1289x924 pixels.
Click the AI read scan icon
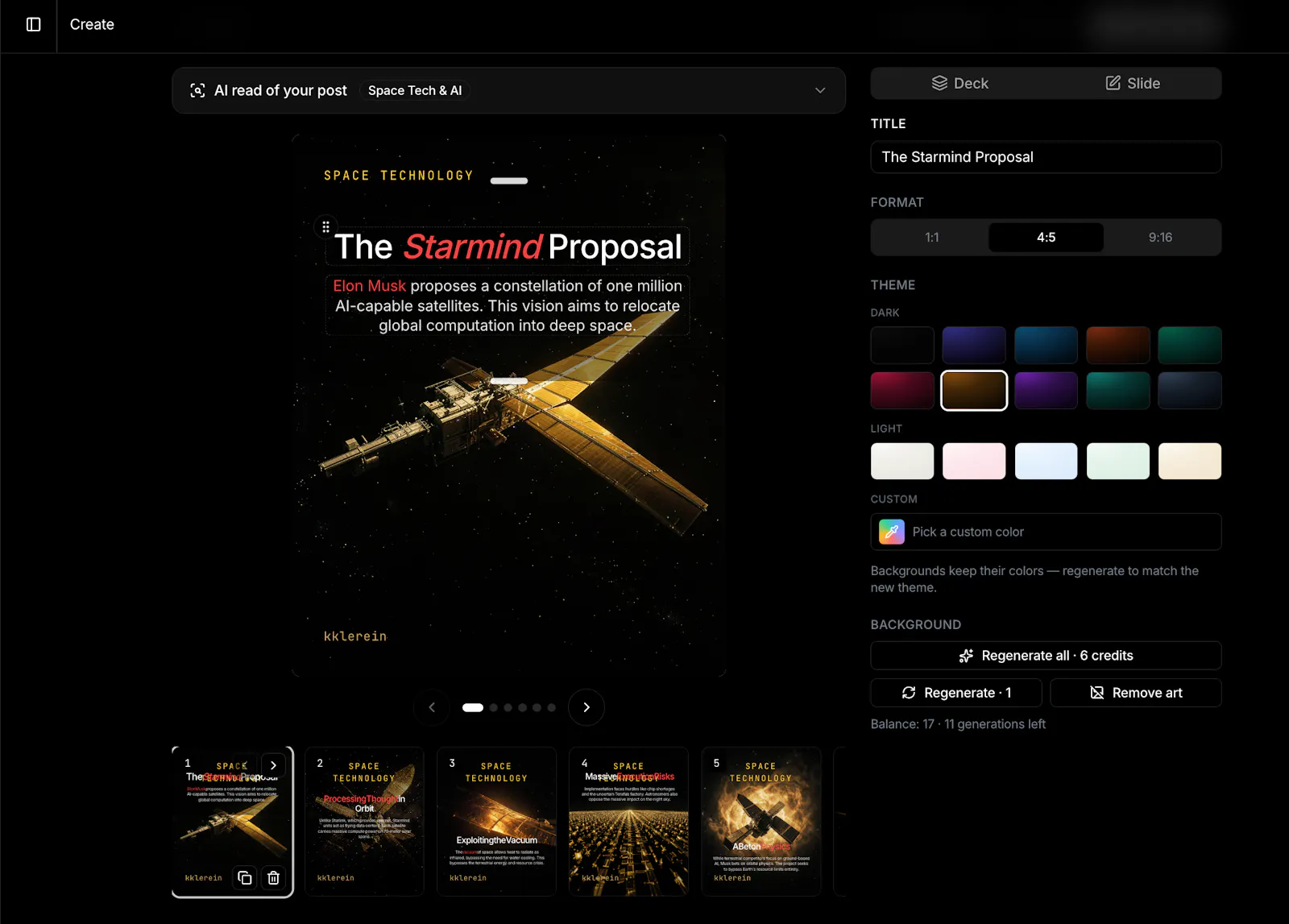click(197, 90)
